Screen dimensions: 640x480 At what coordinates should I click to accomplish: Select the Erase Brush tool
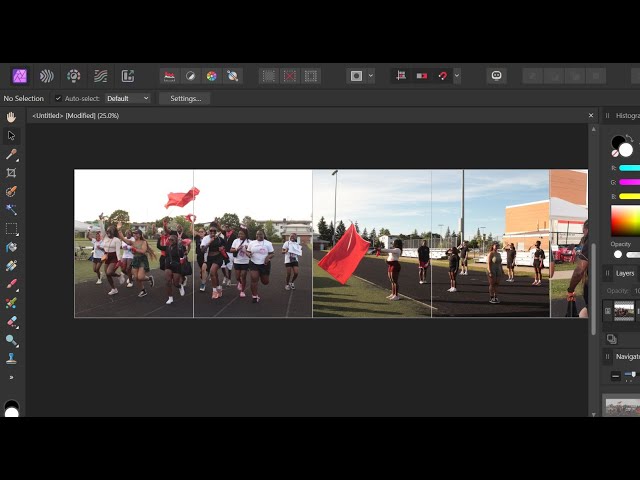point(11,322)
